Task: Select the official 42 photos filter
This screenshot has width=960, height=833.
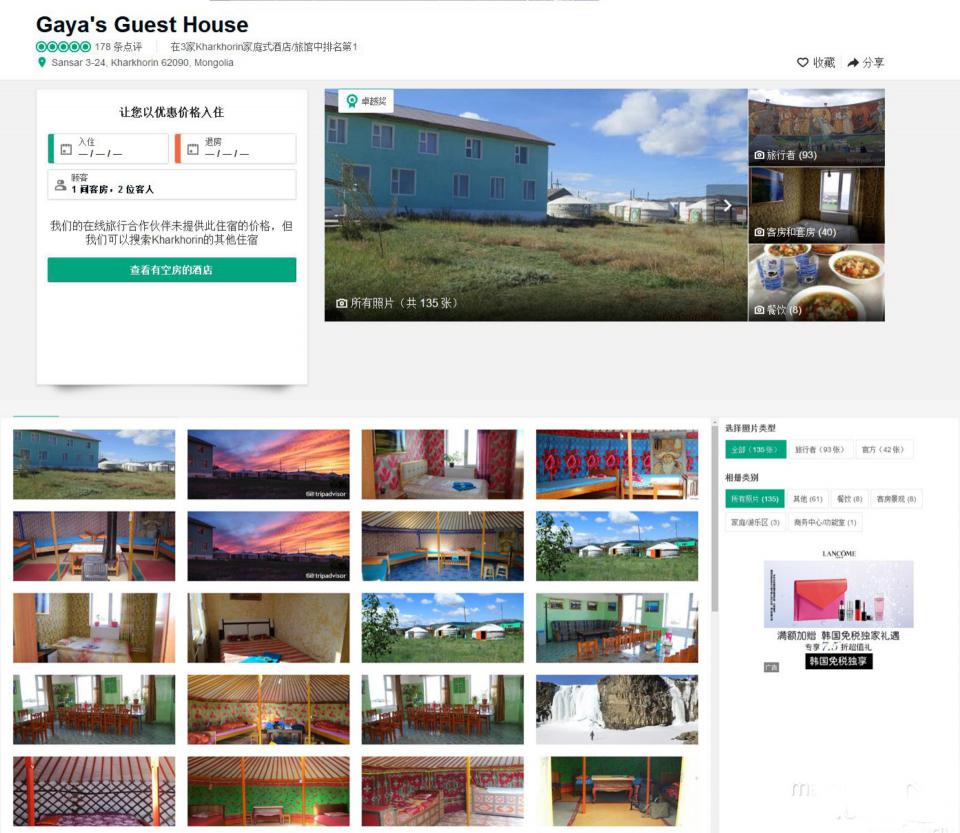Action: [883, 450]
